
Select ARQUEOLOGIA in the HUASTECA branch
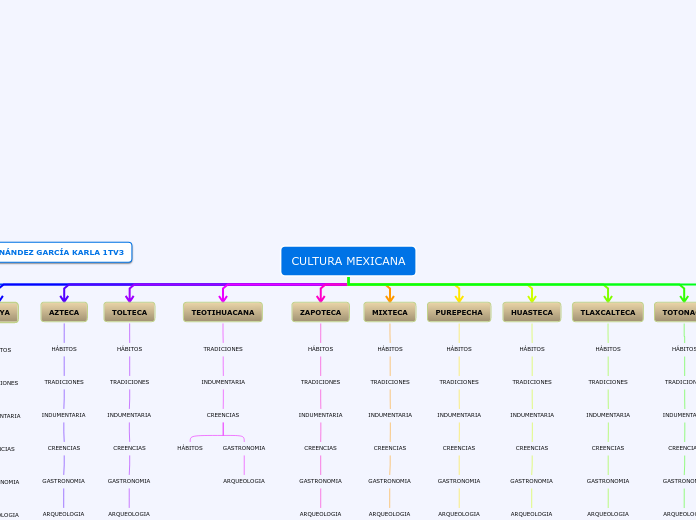[x=531, y=514]
